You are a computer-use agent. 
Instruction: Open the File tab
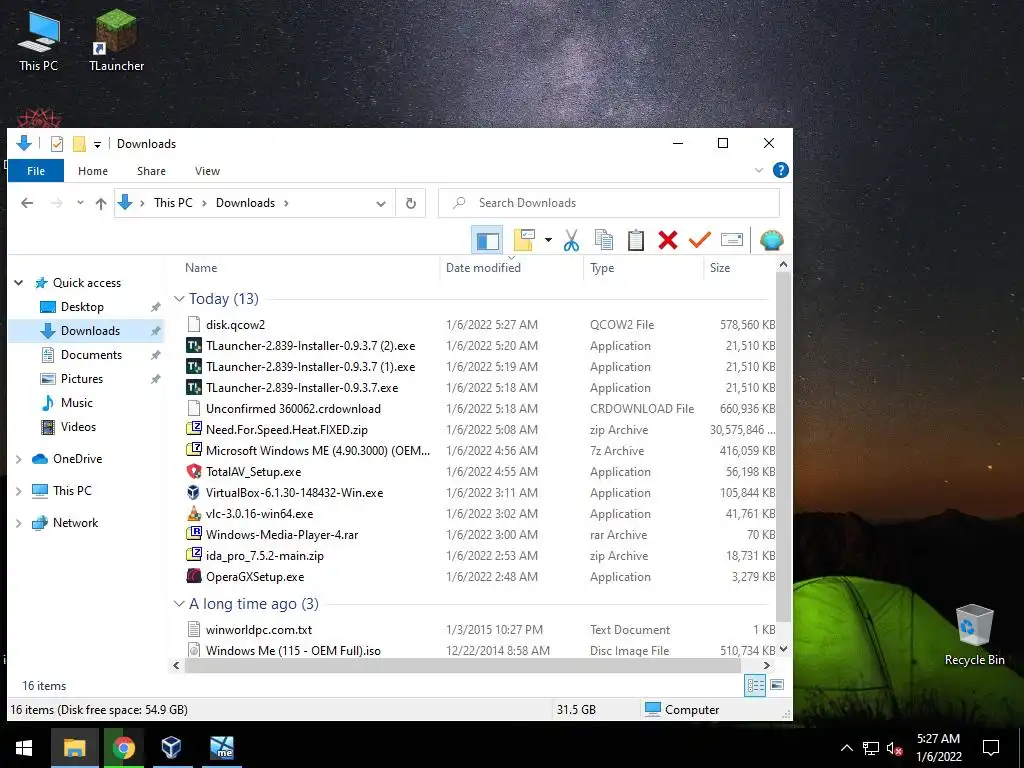[36, 171]
